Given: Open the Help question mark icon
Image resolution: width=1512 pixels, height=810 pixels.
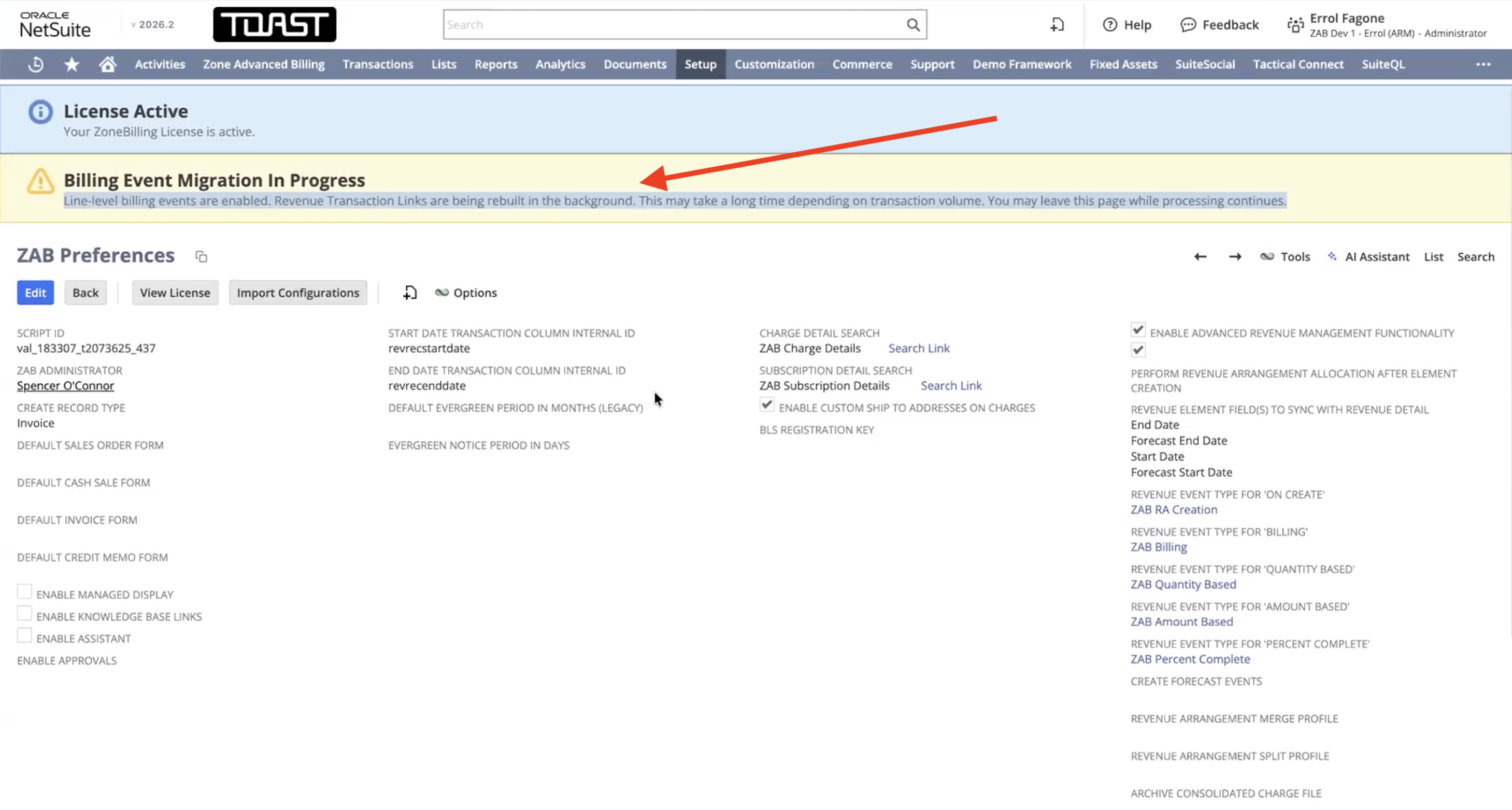Looking at the screenshot, I should click(x=1109, y=25).
